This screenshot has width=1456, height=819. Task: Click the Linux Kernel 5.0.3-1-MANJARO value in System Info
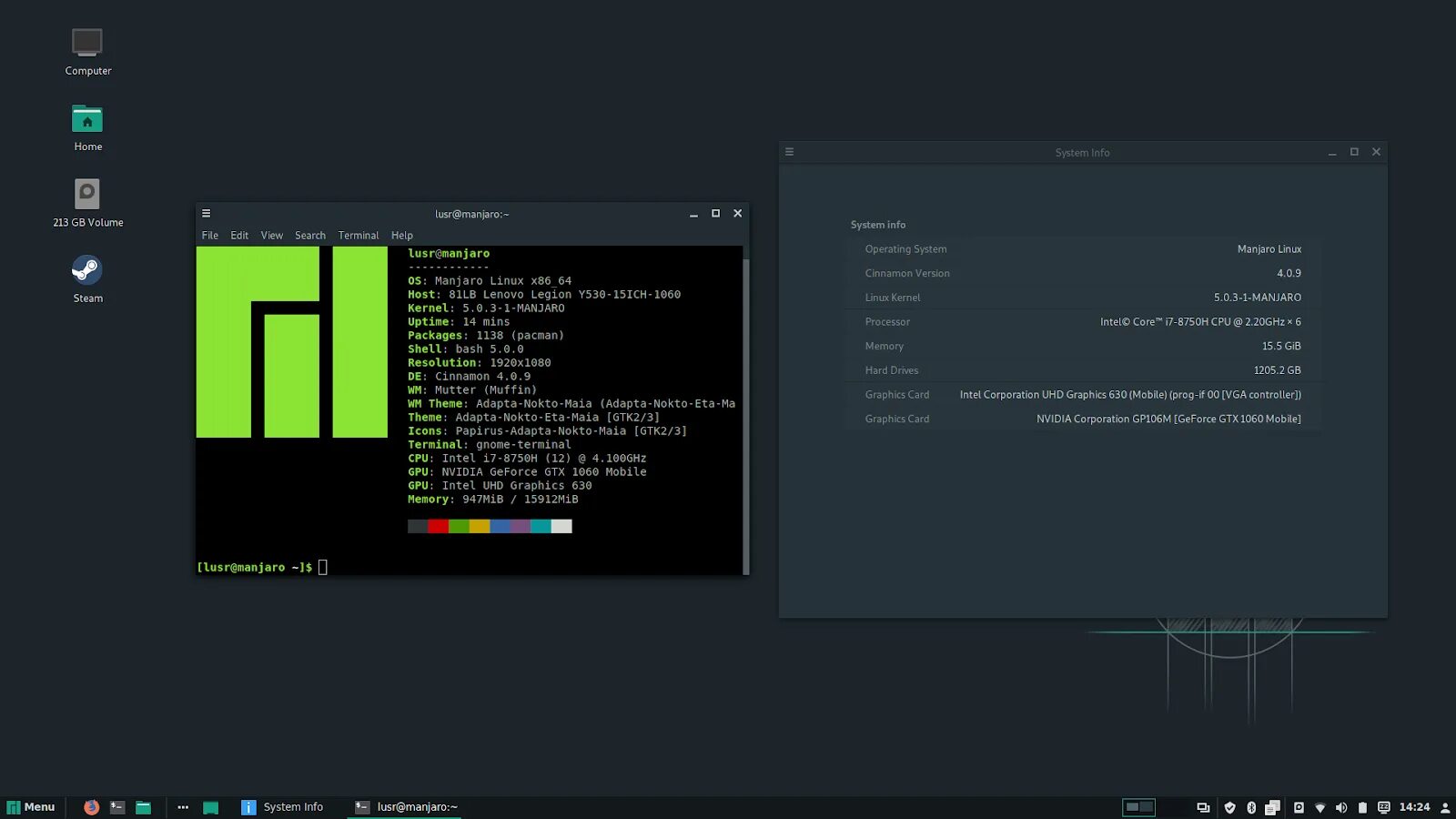(x=1257, y=298)
